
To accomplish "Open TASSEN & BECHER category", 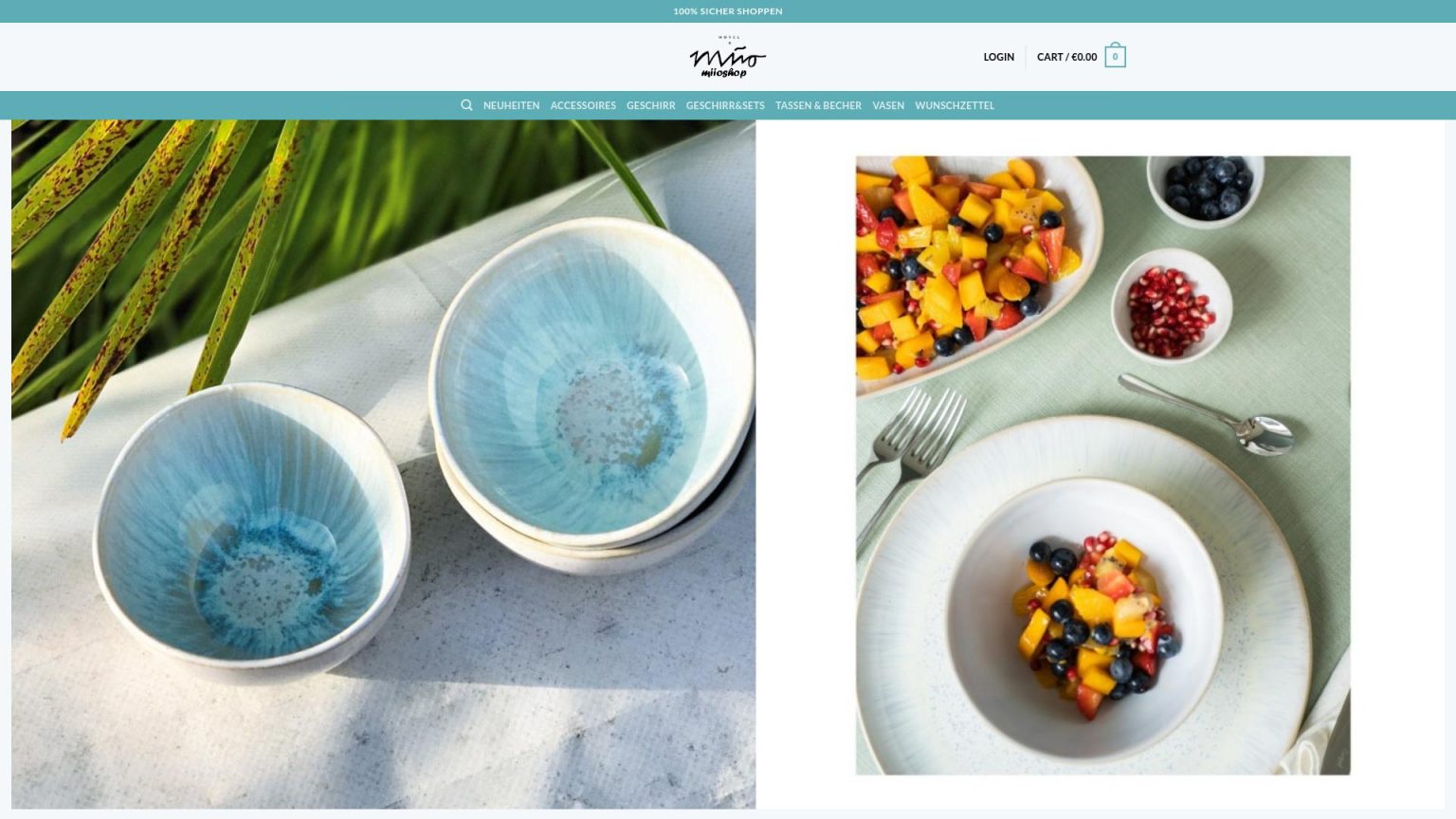I will pyautogui.click(x=818, y=105).
